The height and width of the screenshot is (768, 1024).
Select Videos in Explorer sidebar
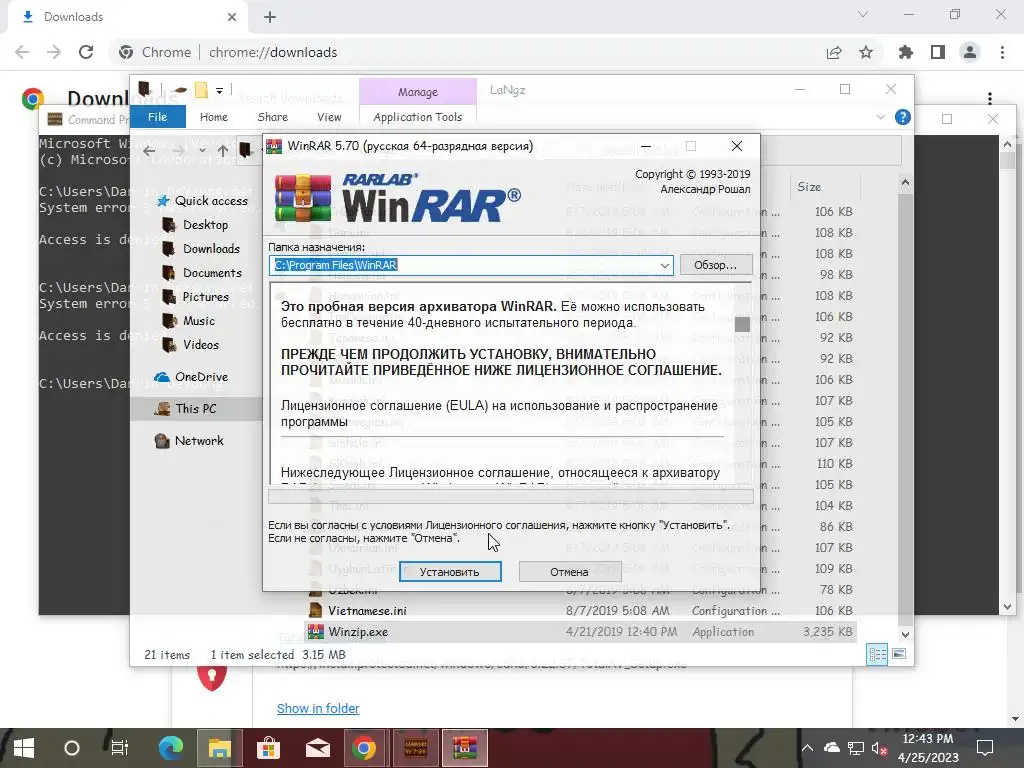[x=200, y=345]
